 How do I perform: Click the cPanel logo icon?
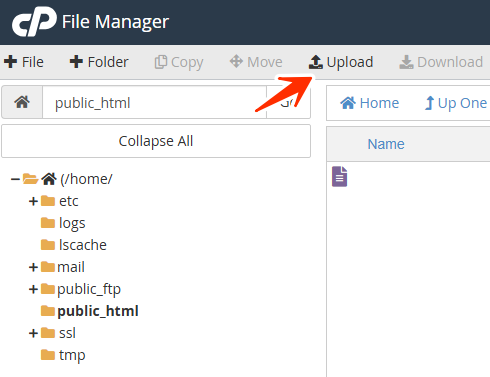pyautogui.click(x=34, y=22)
